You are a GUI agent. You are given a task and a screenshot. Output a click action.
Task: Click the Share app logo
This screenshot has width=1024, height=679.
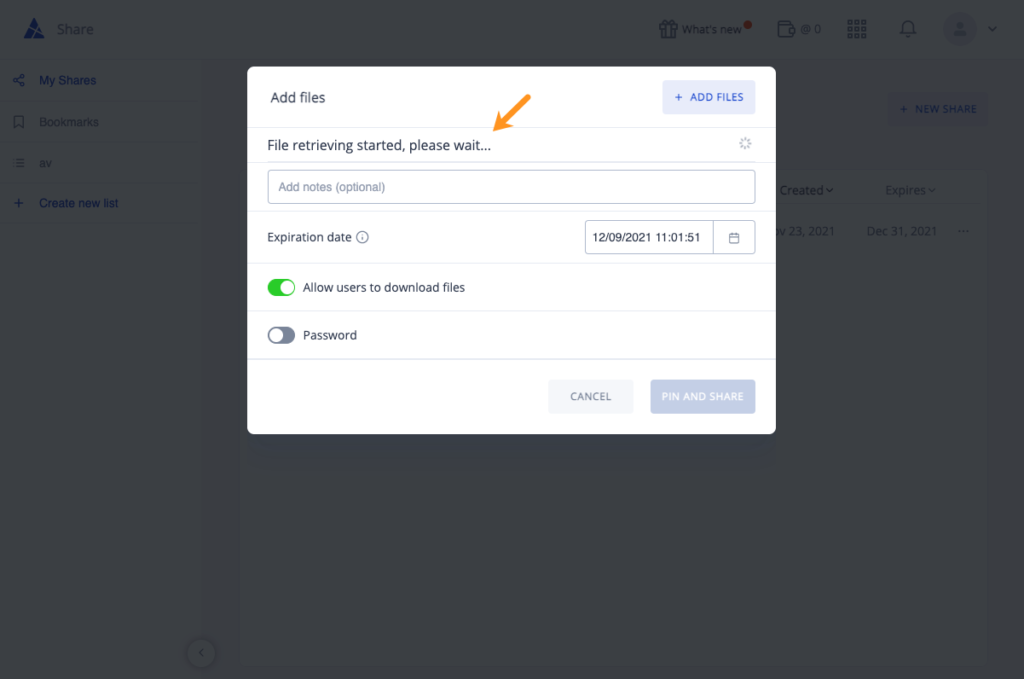(x=34, y=29)
